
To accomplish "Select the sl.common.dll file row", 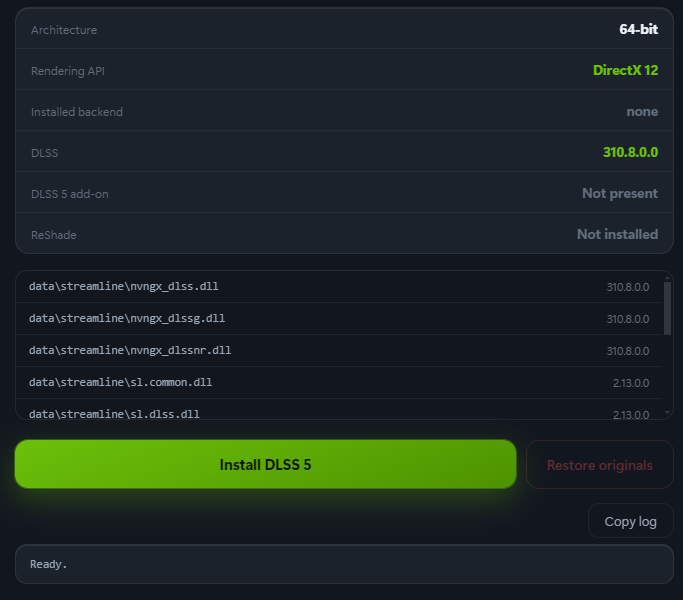I will tap(339, 382).
